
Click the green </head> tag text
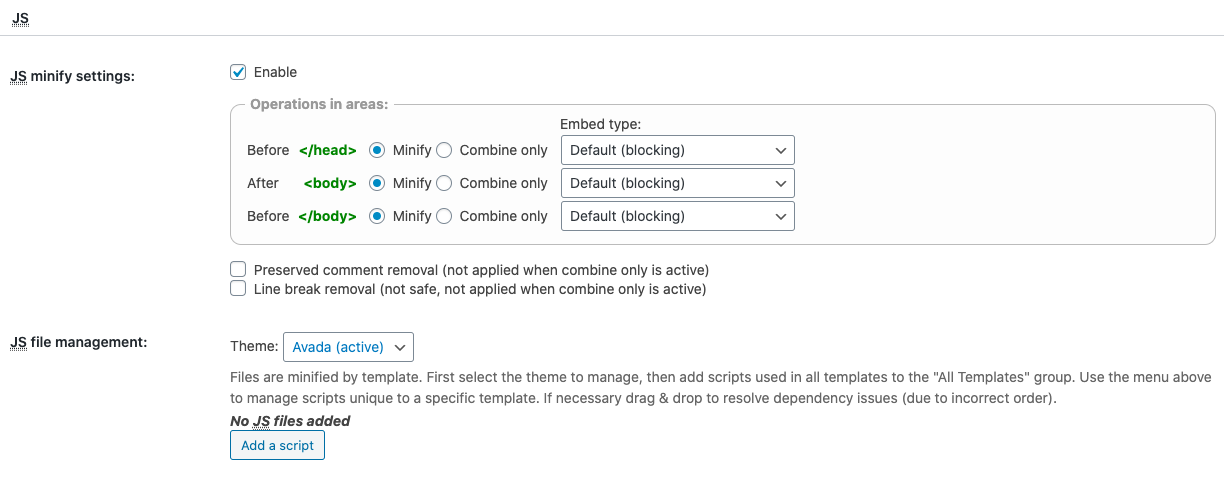click(328, 150)
